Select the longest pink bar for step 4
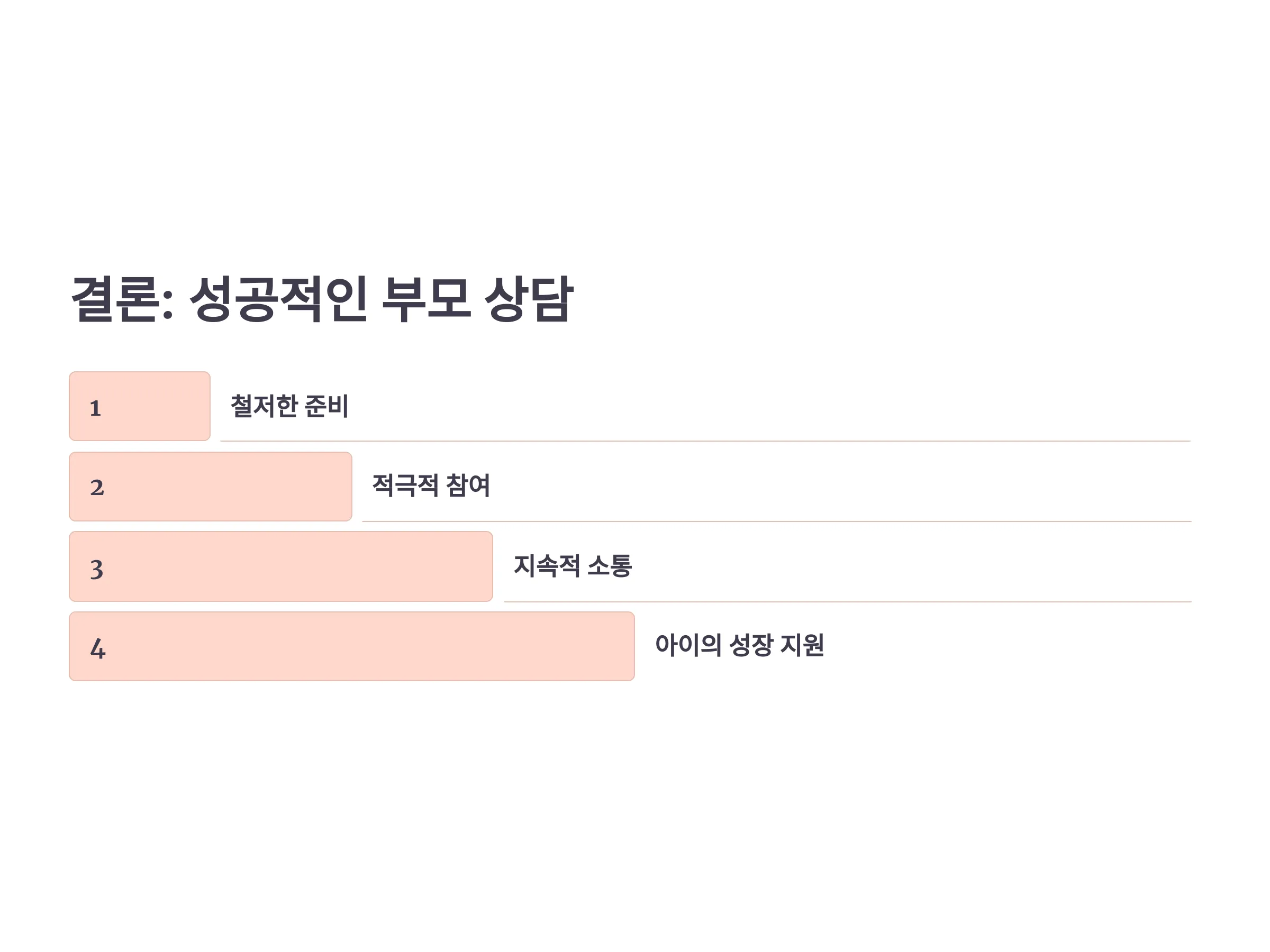 point(351,646)
